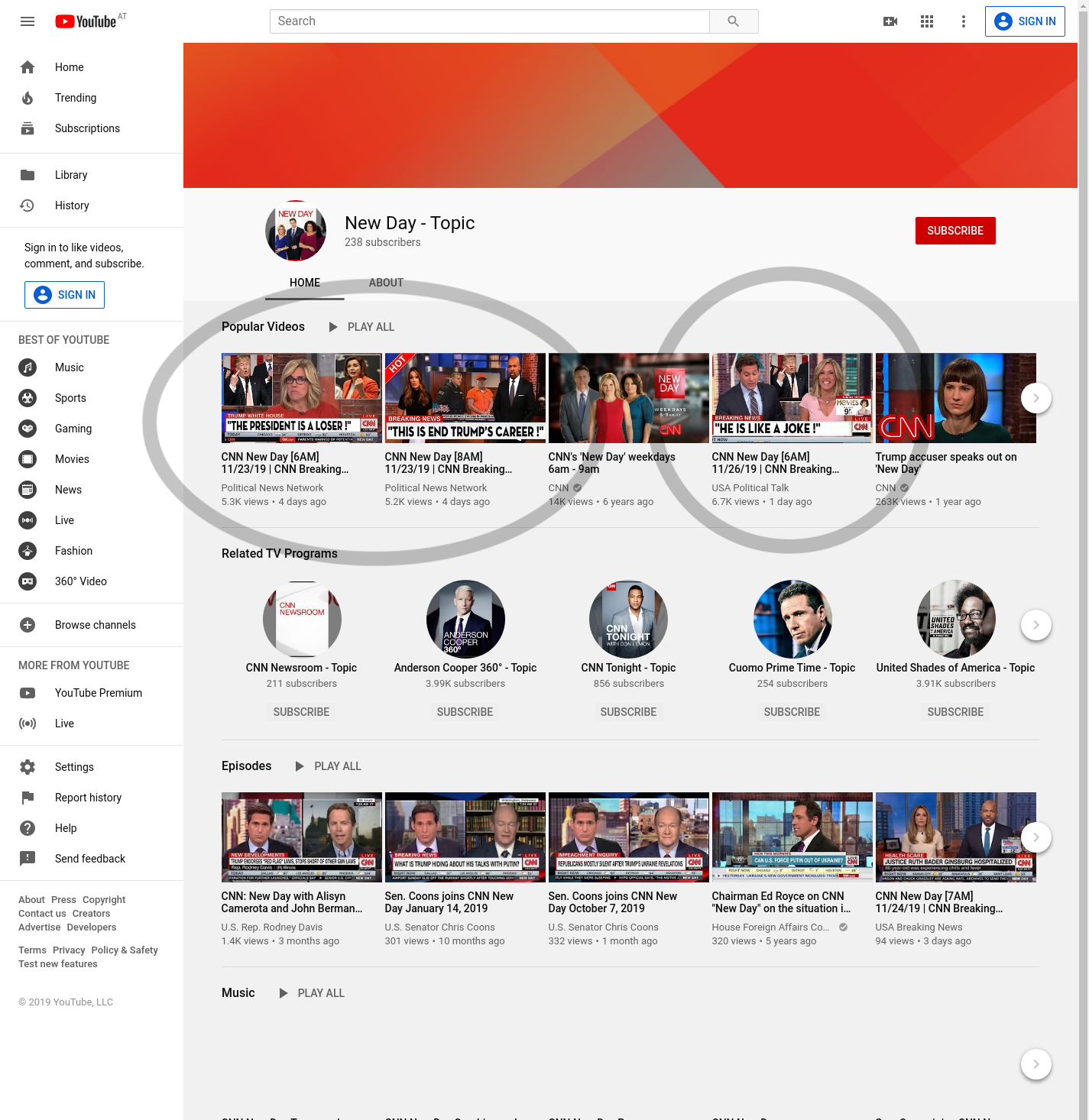Show more Related TV Programs arrow
This screenshot has height=1120, width=1089.
(1036, 625)
